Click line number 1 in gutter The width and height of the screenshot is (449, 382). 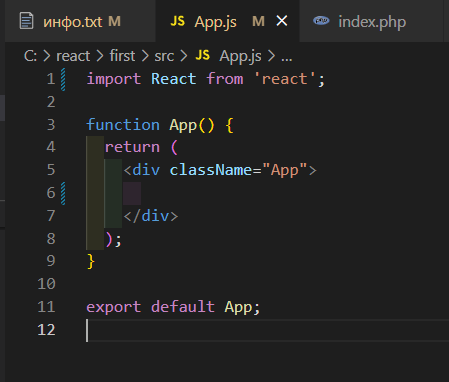51,79
